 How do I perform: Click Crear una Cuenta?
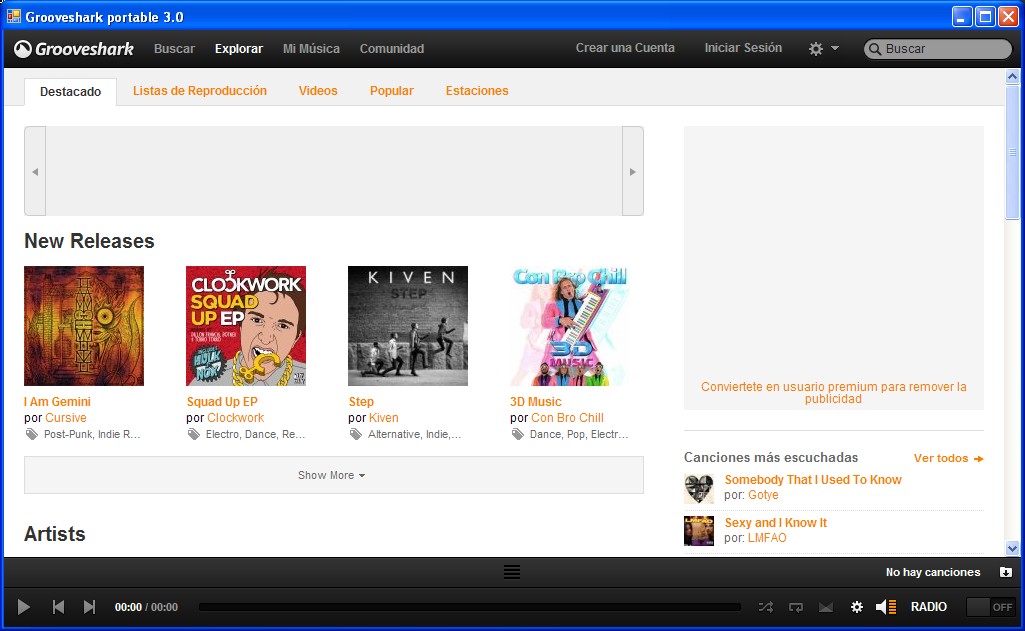pyautogui.click(x=625, y=48)
